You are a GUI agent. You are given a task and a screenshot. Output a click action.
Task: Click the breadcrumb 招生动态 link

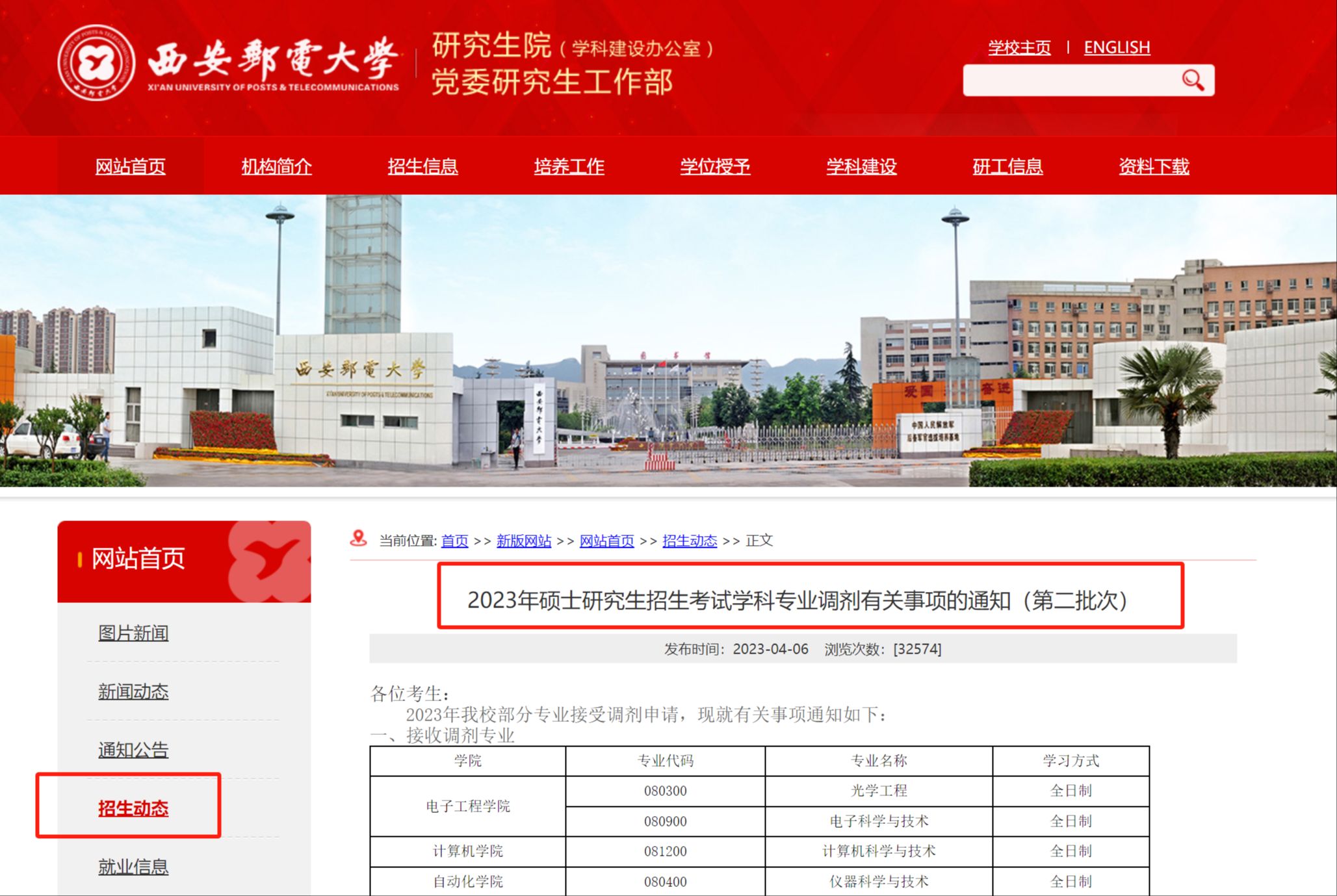coord(690,541)
